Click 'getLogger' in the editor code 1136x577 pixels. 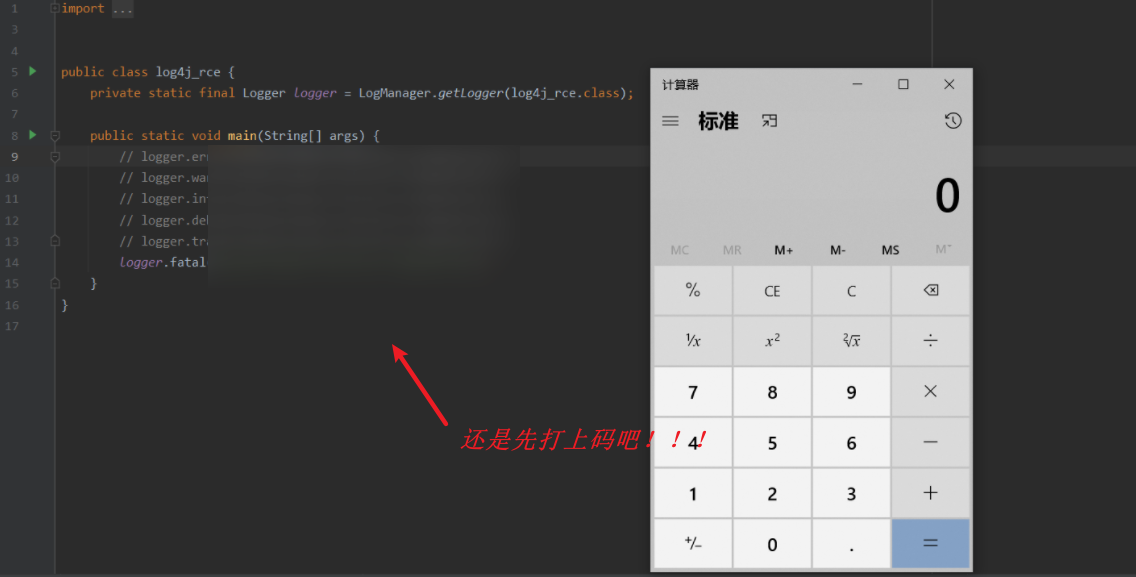pos(471,93)
